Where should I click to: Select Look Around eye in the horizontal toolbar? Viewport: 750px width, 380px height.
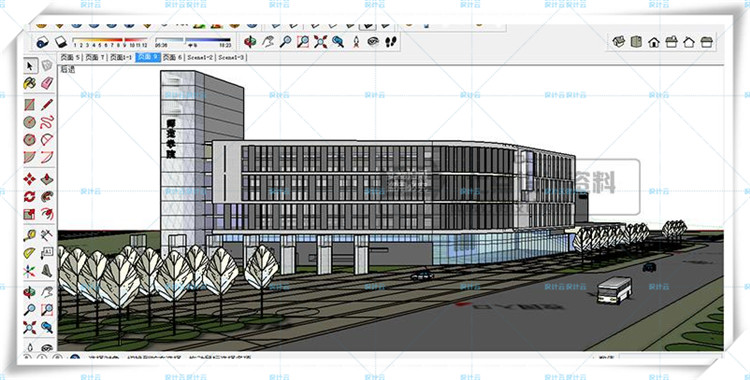click(x=373, y=42)
